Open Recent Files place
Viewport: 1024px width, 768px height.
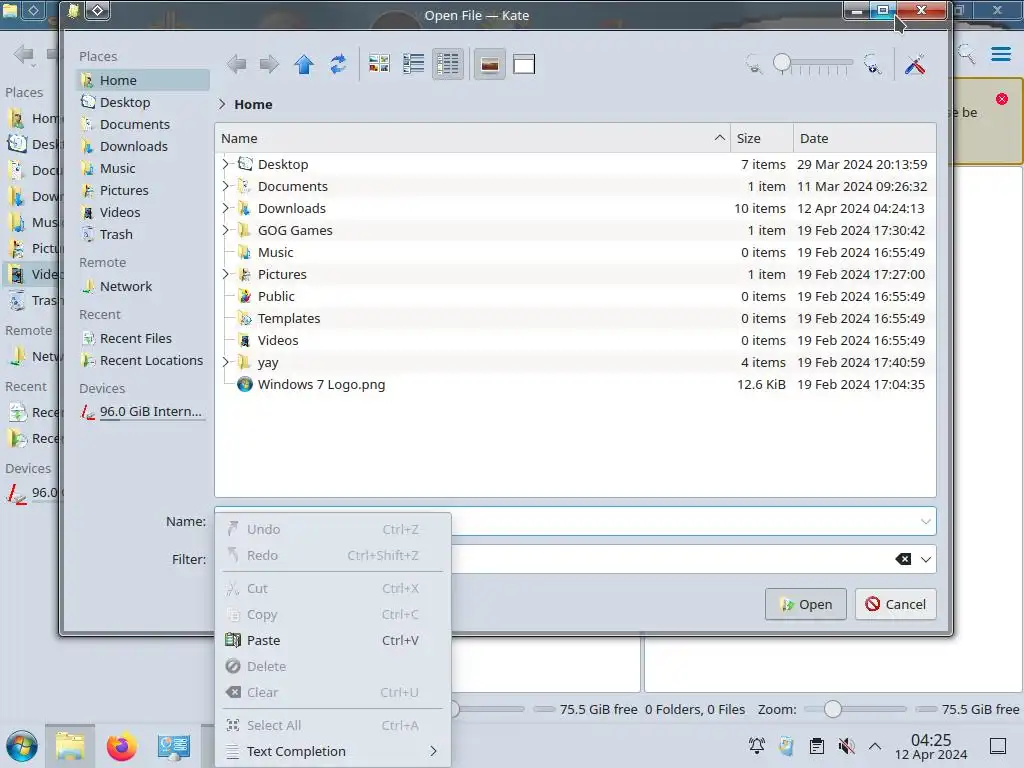pyautogui.click(x=143, y=338)
